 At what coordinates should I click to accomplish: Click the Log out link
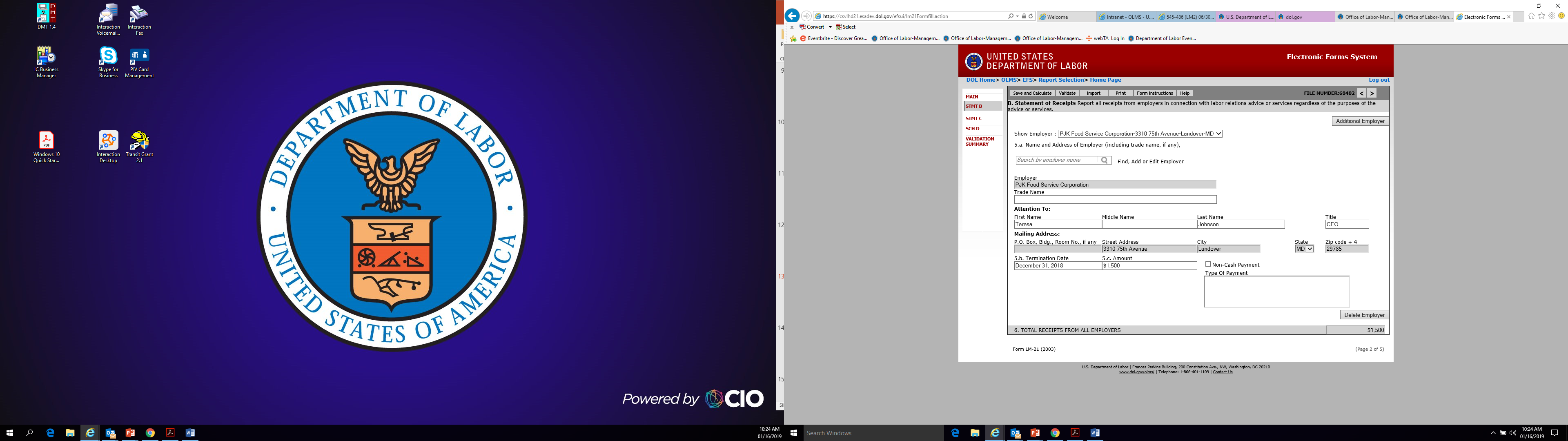pos(1379,80)
